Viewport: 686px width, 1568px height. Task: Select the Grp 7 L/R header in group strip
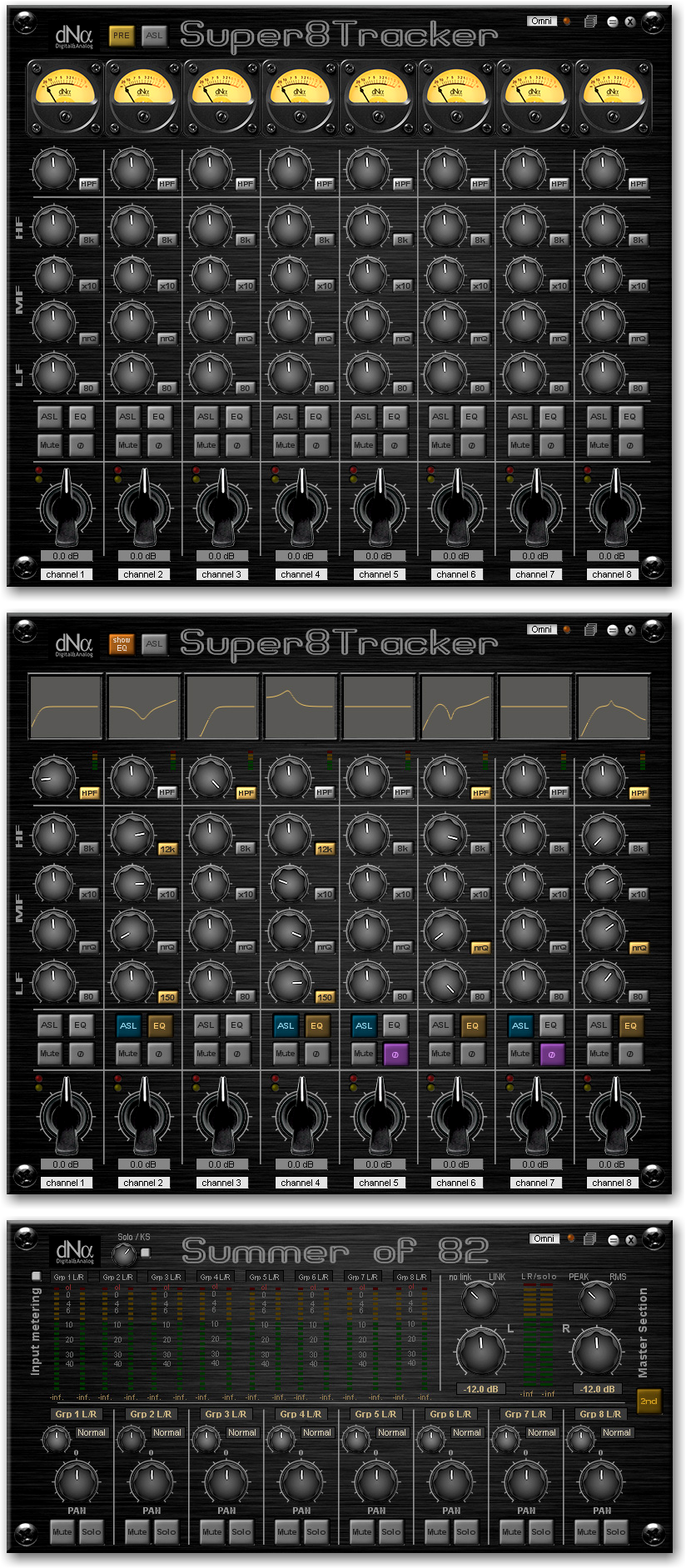tap(526, 1414)
